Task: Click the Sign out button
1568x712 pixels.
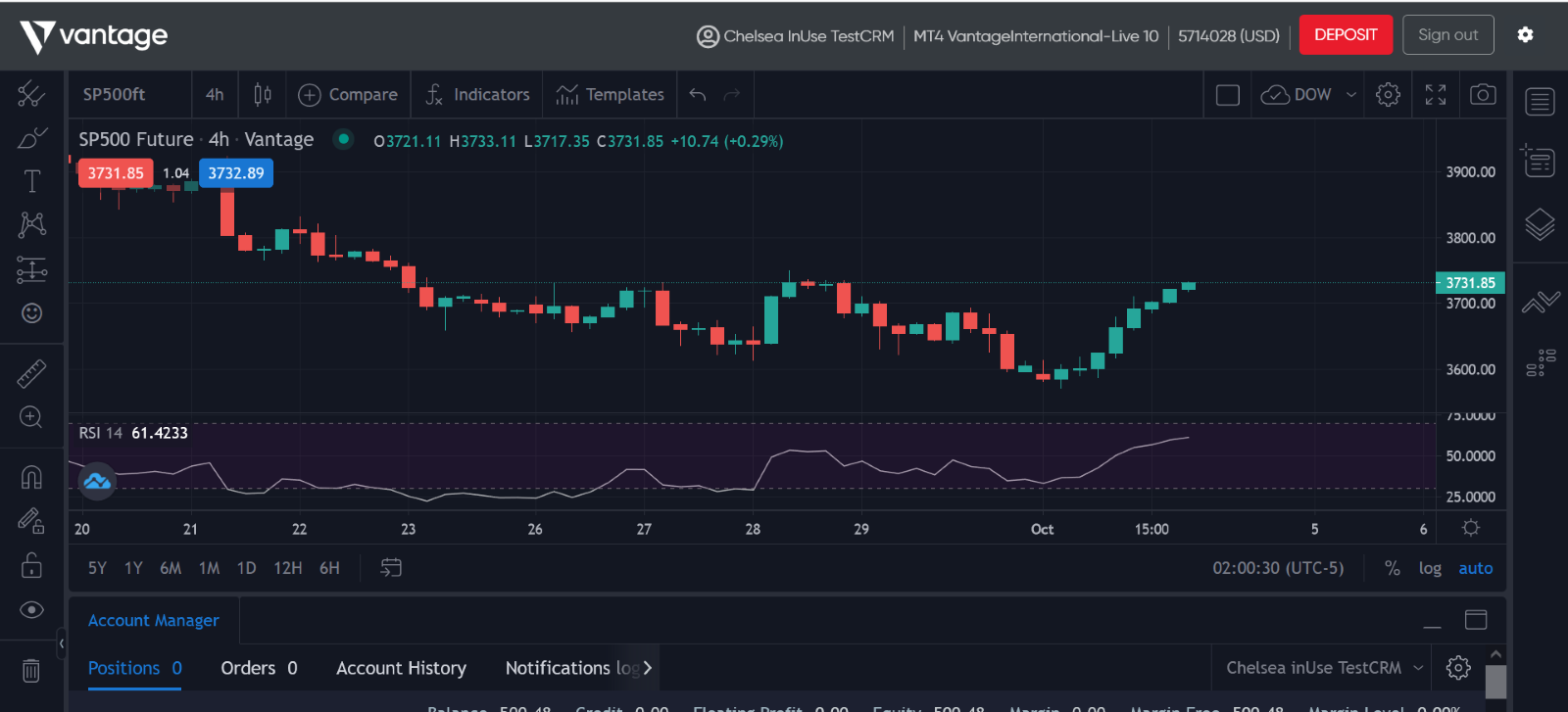Action: pos(1447,34)
